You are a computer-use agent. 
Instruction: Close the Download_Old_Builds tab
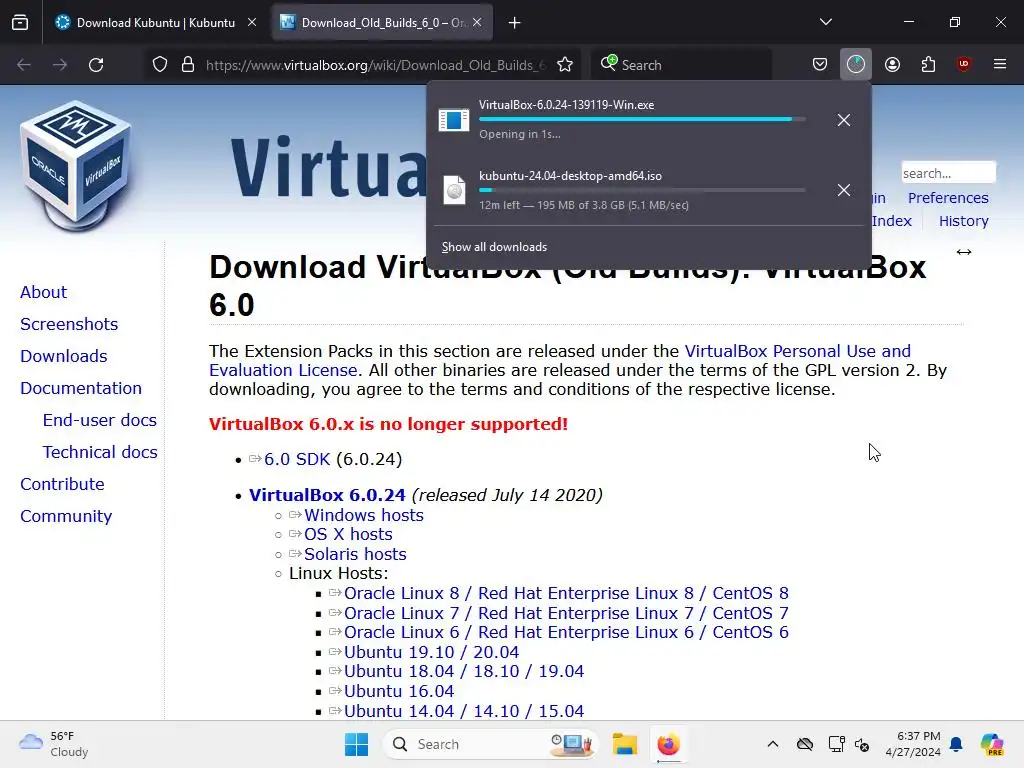pyautogui.click(x=477, y=22)
